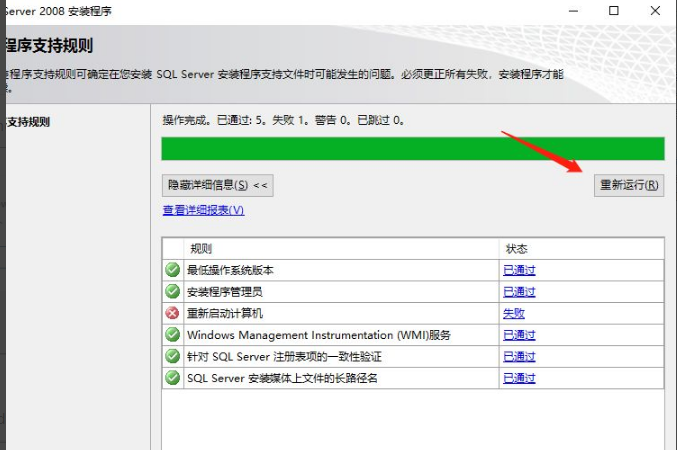677x450 pixels.
Task: Open 已通过 status link for 最低操作系统版本
Action: [519, 270]
